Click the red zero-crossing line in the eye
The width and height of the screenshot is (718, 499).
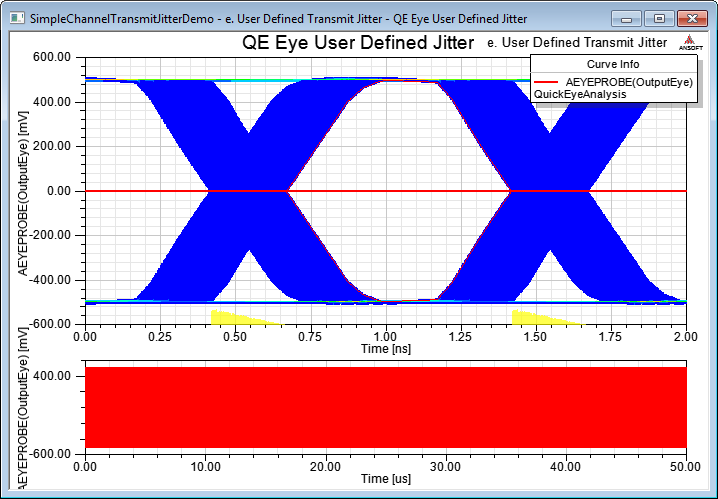386,191
